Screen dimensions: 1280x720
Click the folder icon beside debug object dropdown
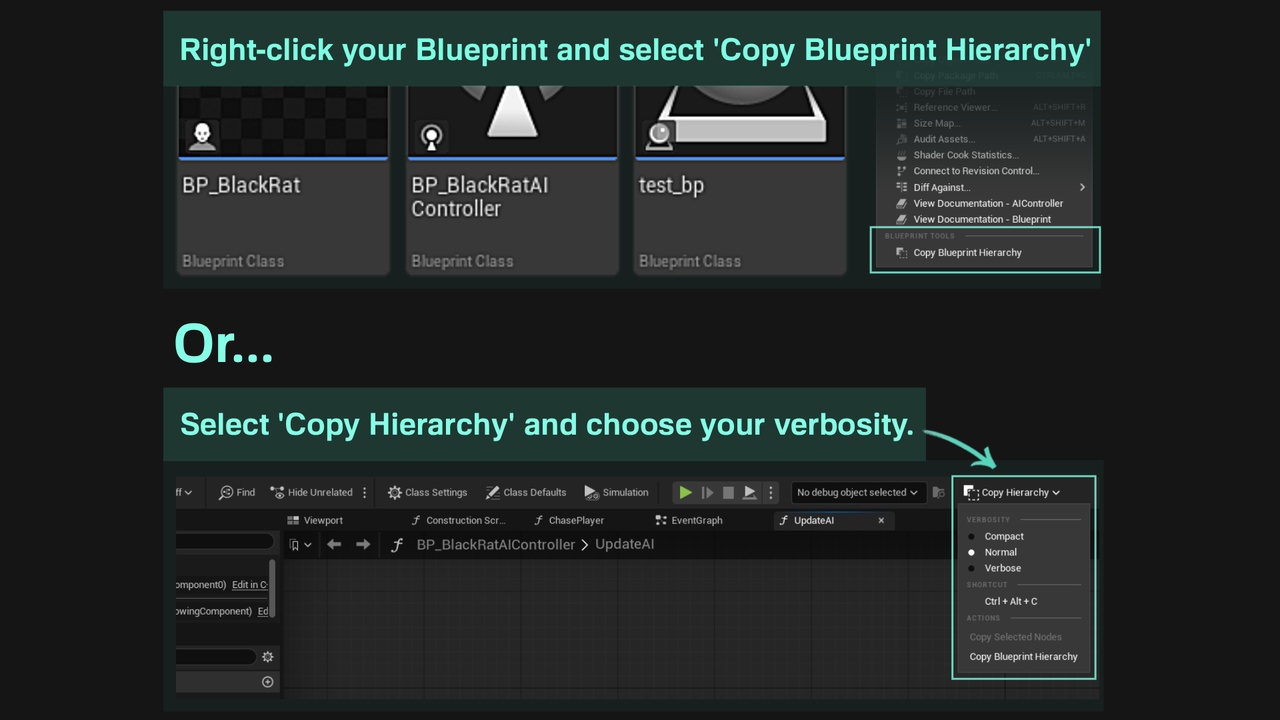938,492
